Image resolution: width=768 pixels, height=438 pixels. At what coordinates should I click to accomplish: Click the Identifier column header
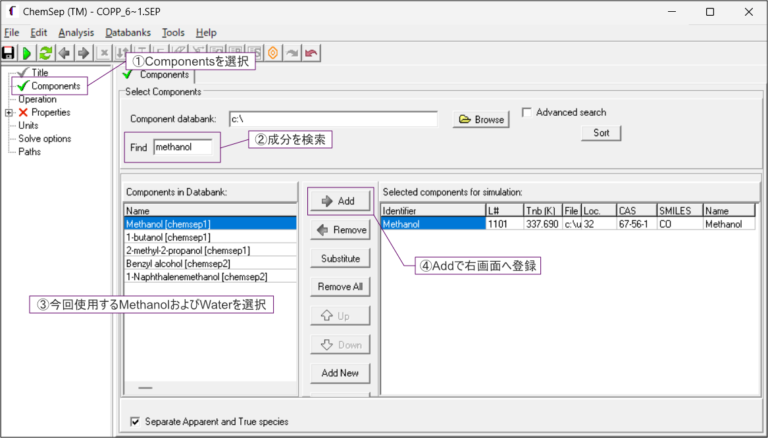coord(433,211)
